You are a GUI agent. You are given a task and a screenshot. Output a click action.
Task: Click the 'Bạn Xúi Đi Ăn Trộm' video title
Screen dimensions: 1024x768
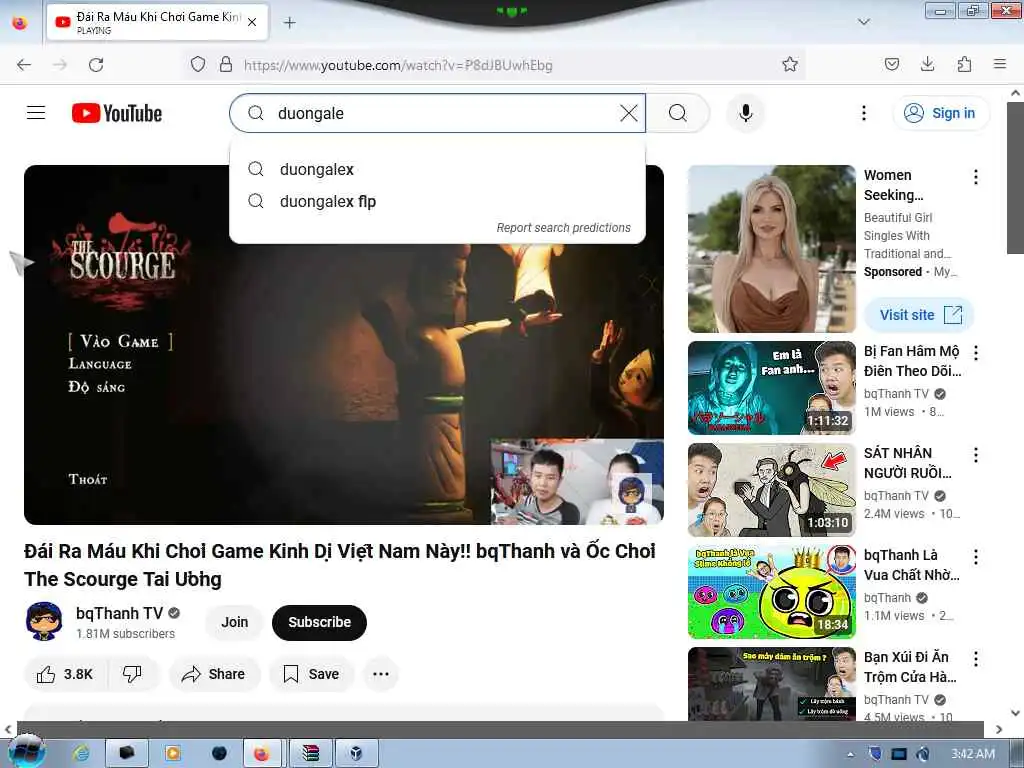pyautogui.click(x=910, y=667)
